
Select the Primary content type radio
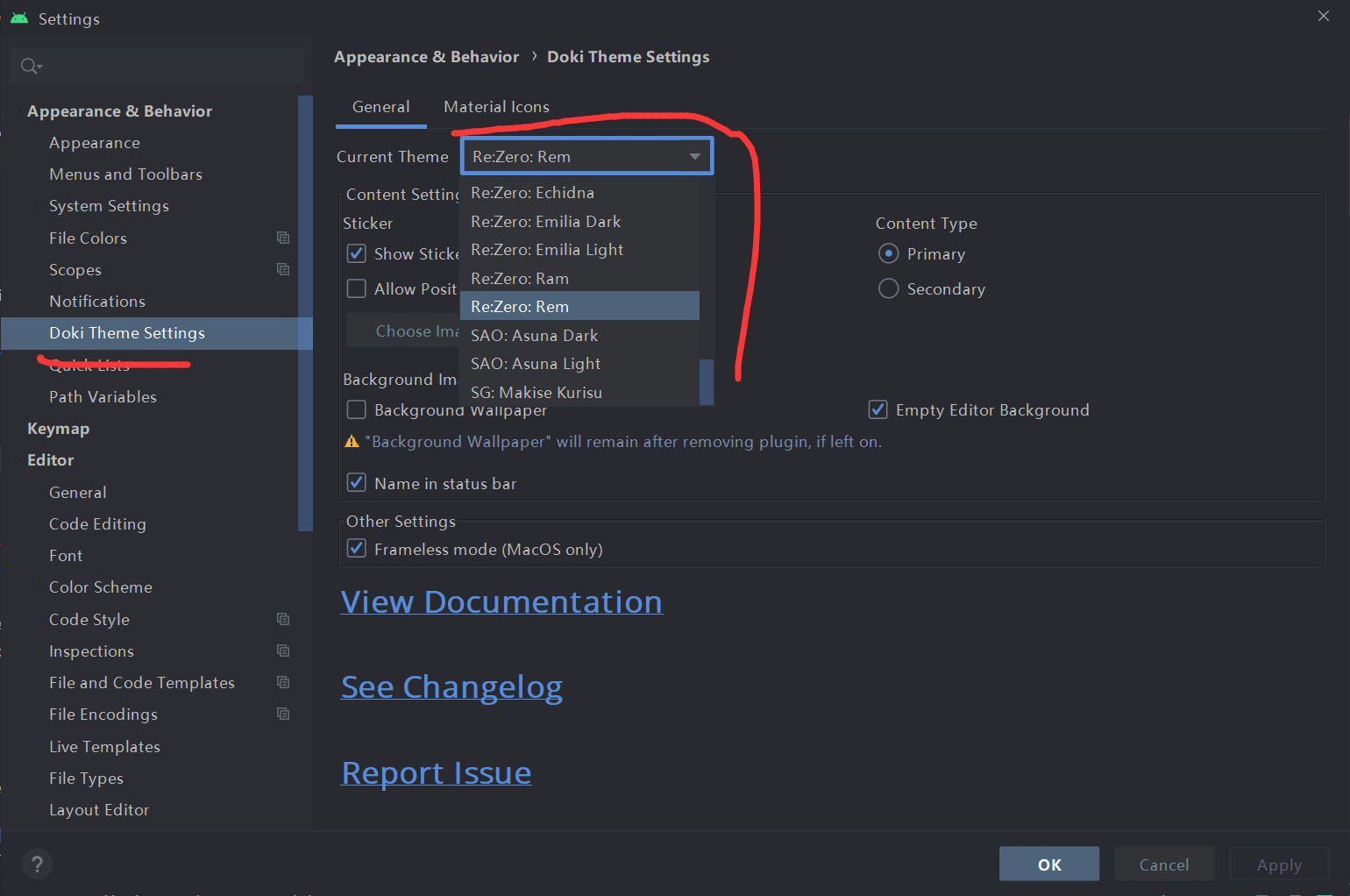[x=889, y=253]
